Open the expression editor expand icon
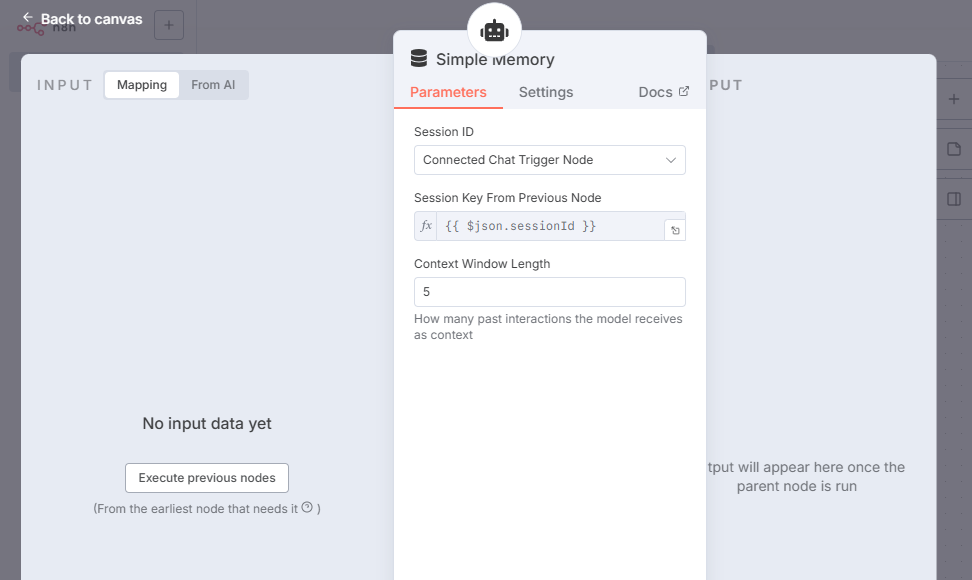This screenshot has height=580, width=972. (x=675, y=230)
